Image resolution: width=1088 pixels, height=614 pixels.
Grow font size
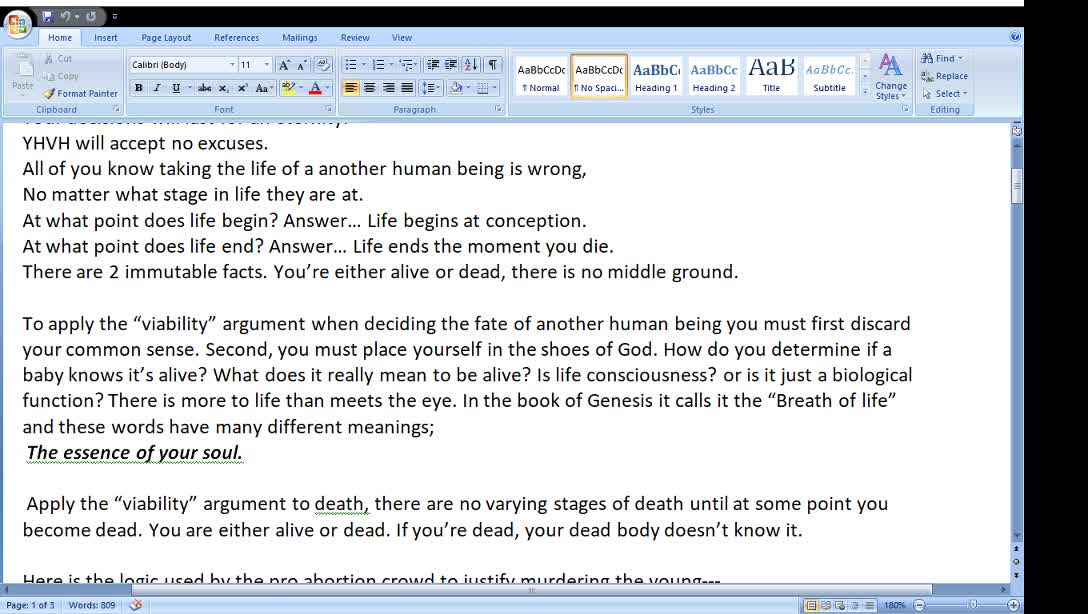pos(283,65)
